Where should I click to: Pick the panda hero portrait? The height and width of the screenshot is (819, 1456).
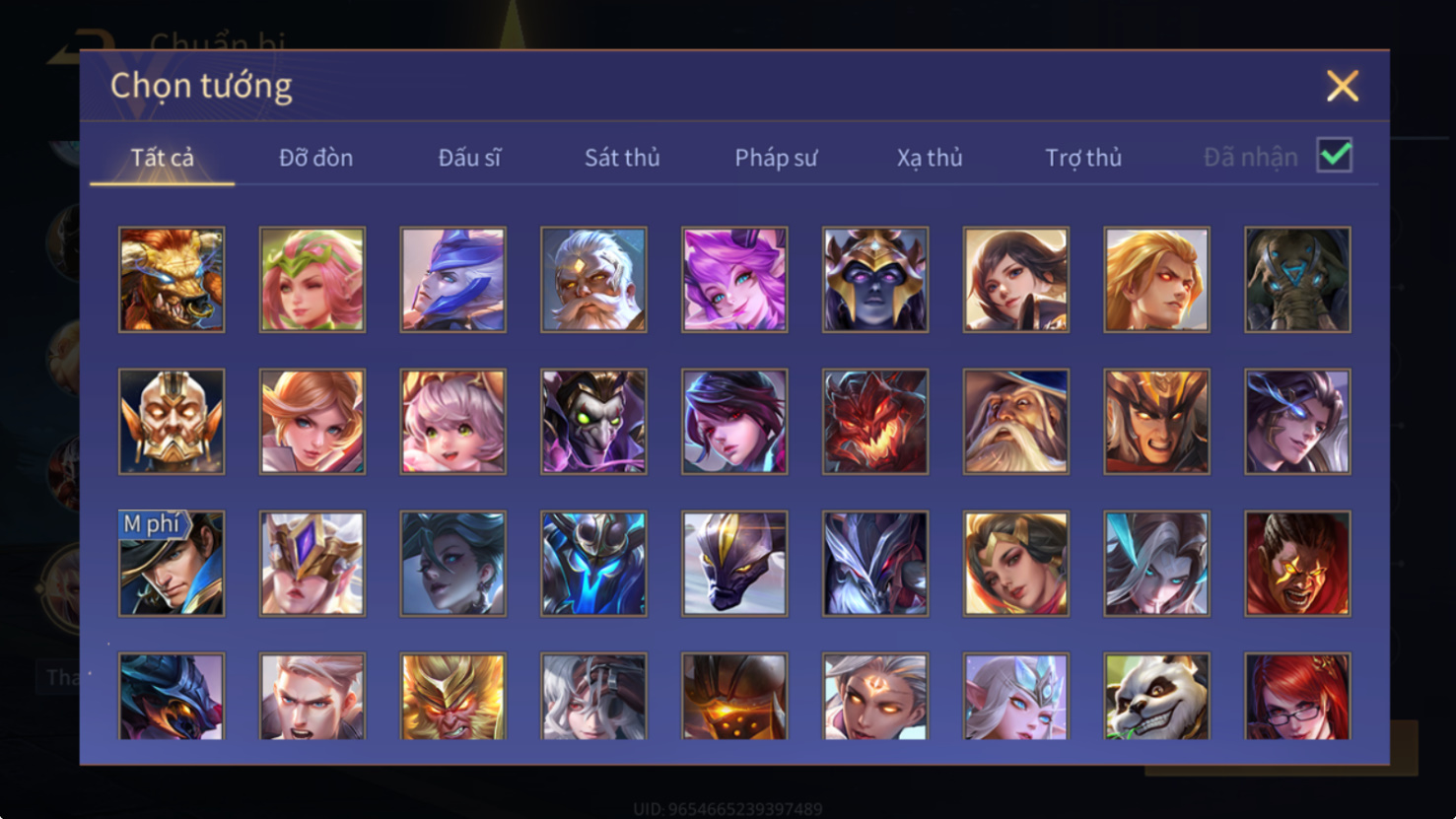[1156, 696]
